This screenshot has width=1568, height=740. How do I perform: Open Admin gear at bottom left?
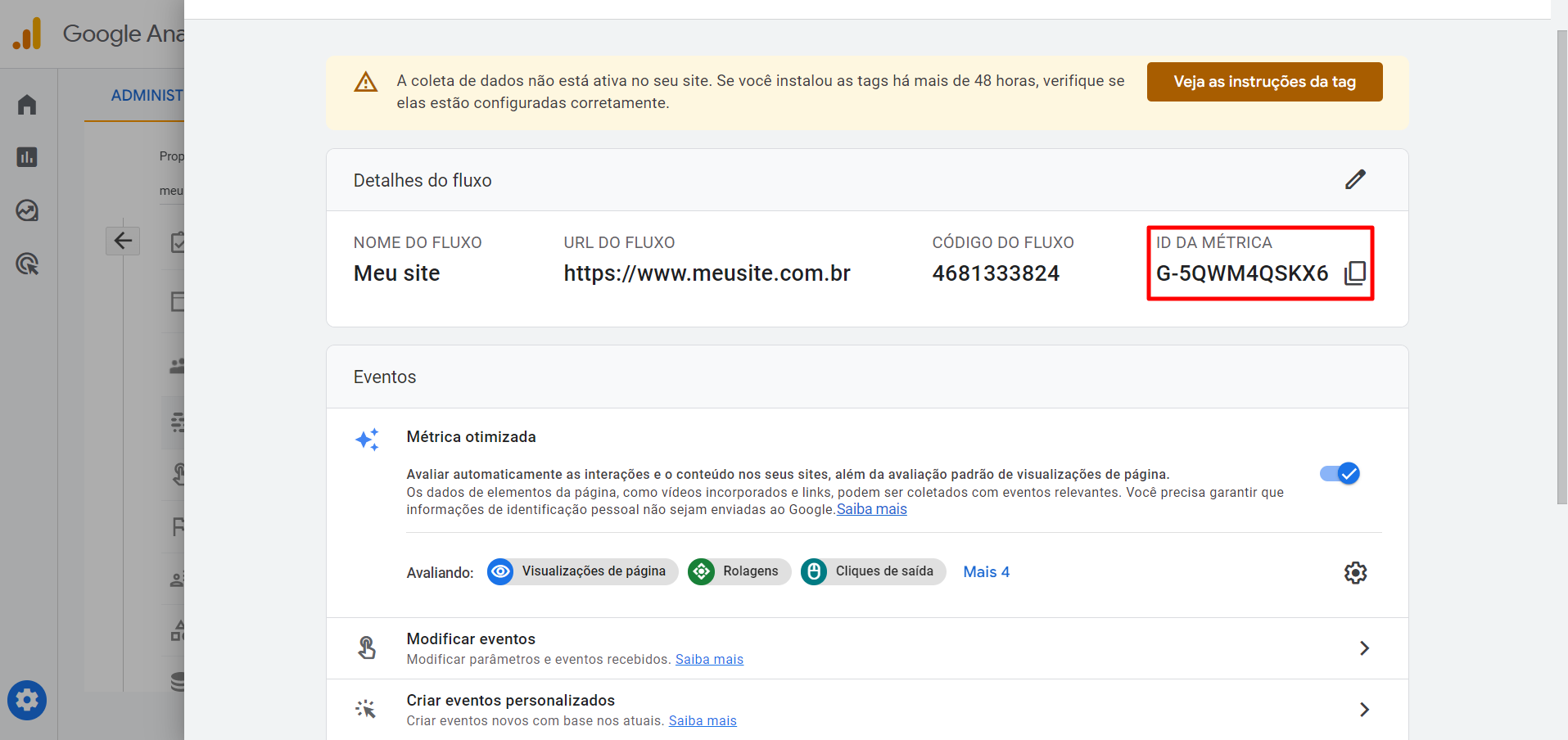click(x=27, y=700)
